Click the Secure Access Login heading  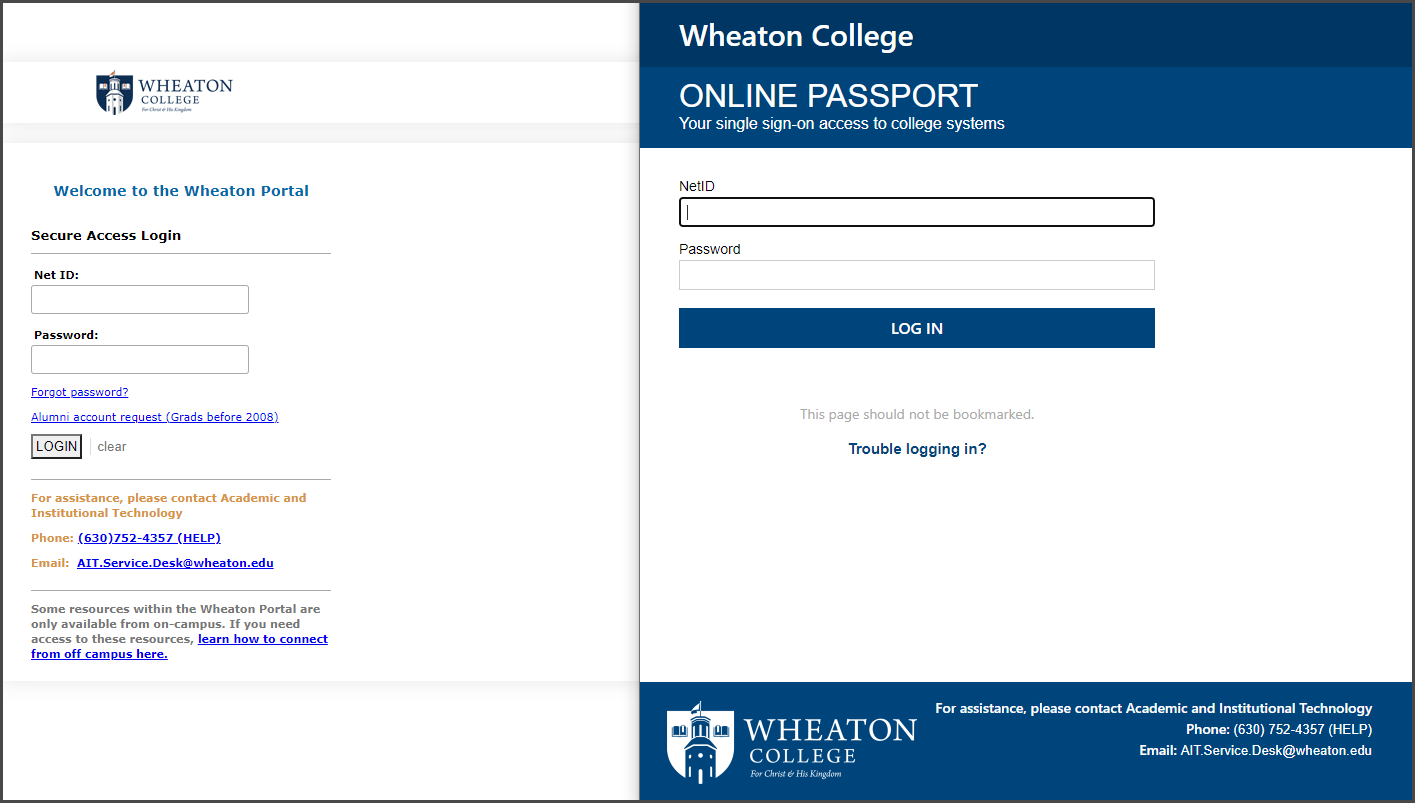(106, 236)
